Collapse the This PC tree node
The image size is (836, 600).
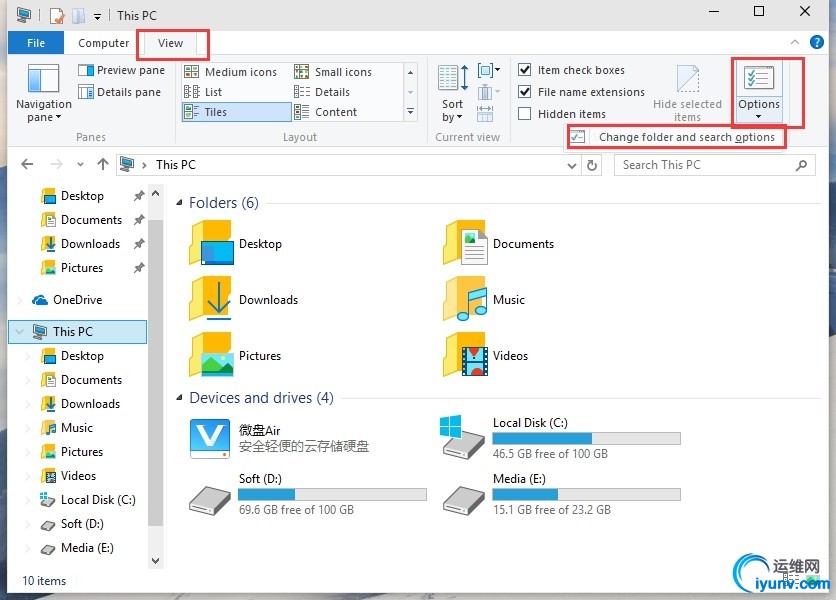point(20,332)
